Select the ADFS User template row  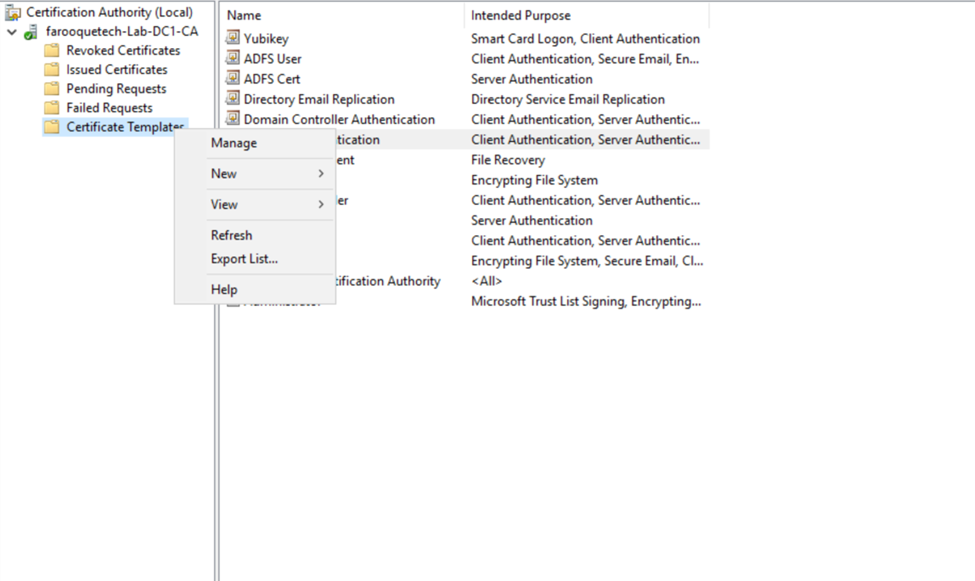(x=272, y=59)
